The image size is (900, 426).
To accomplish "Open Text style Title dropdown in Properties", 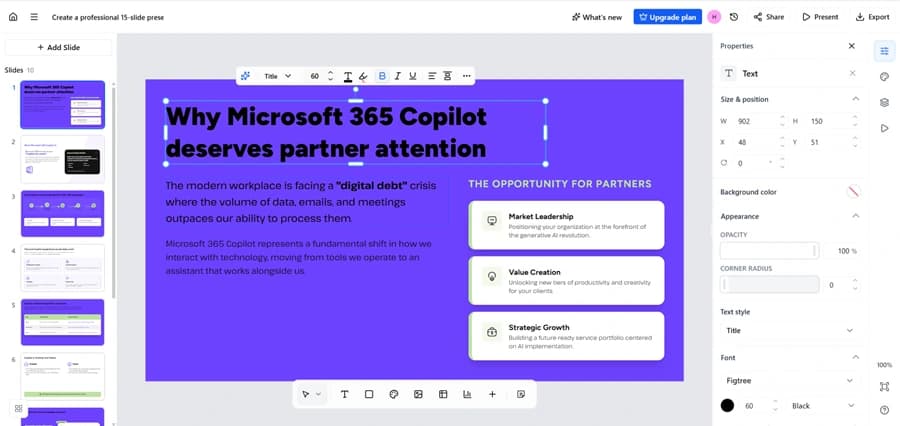I will [x=790, y=331].
